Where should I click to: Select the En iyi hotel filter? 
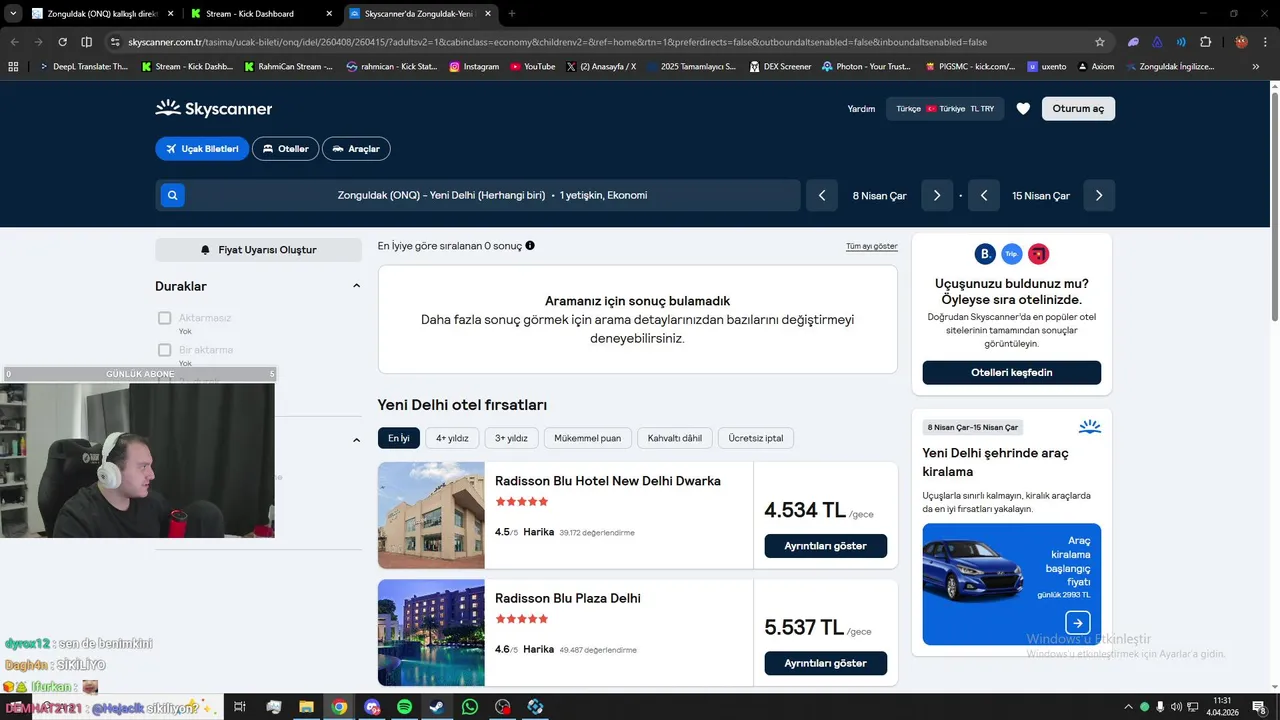point(399,438)
